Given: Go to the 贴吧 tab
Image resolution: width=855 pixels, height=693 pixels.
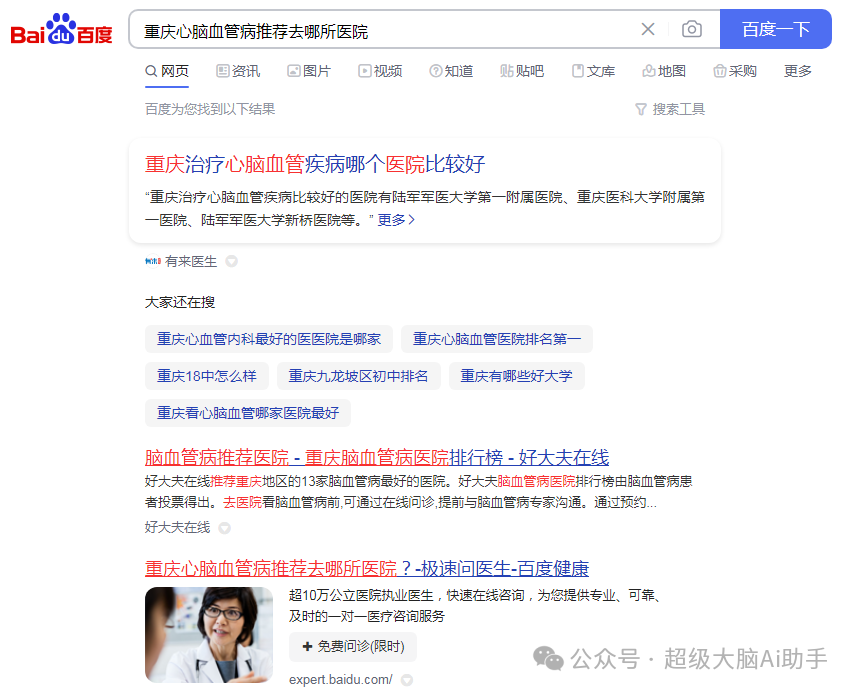Looking at the screenshot, I should (522, 71).
